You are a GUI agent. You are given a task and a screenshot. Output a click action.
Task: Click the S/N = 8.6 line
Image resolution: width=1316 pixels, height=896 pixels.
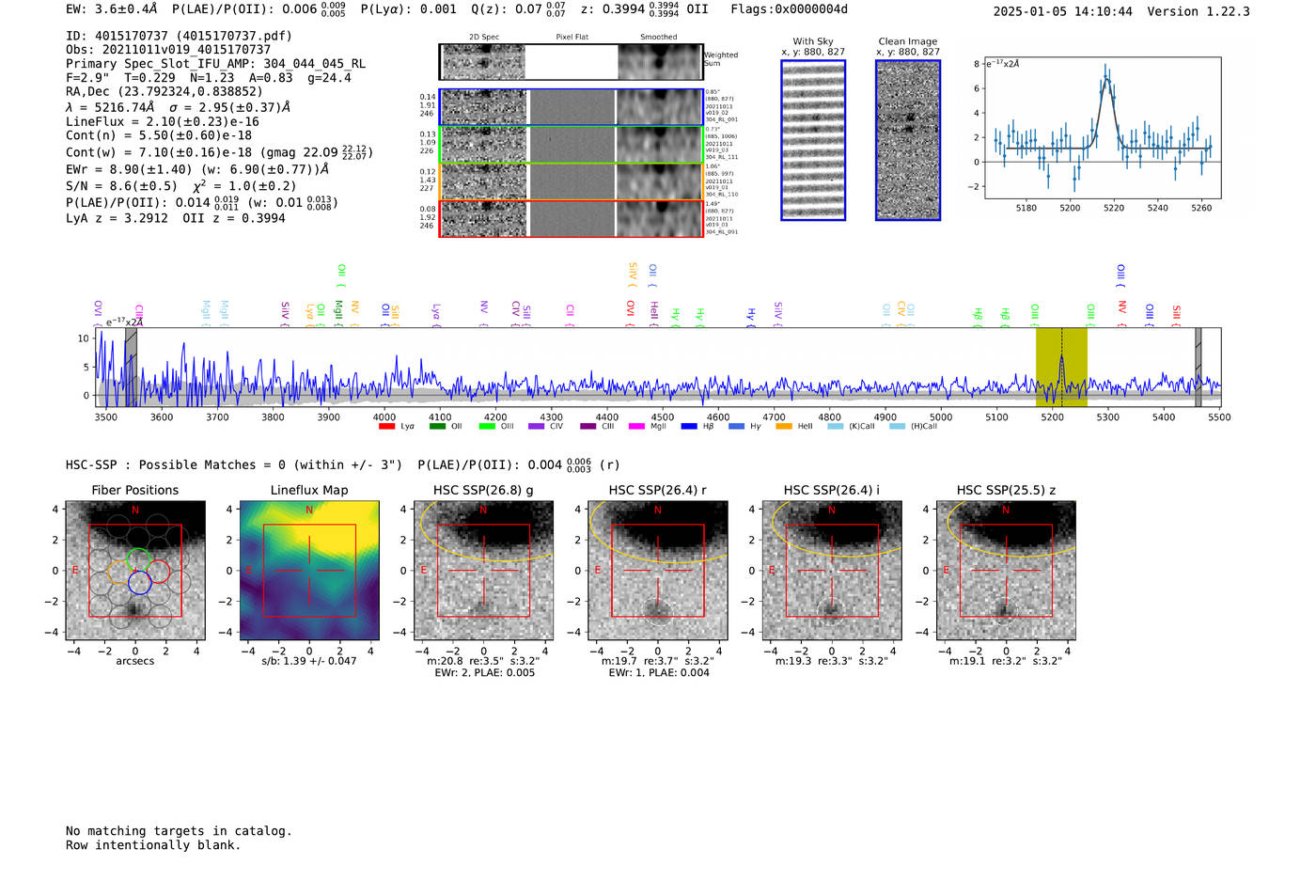click(181, 185)
